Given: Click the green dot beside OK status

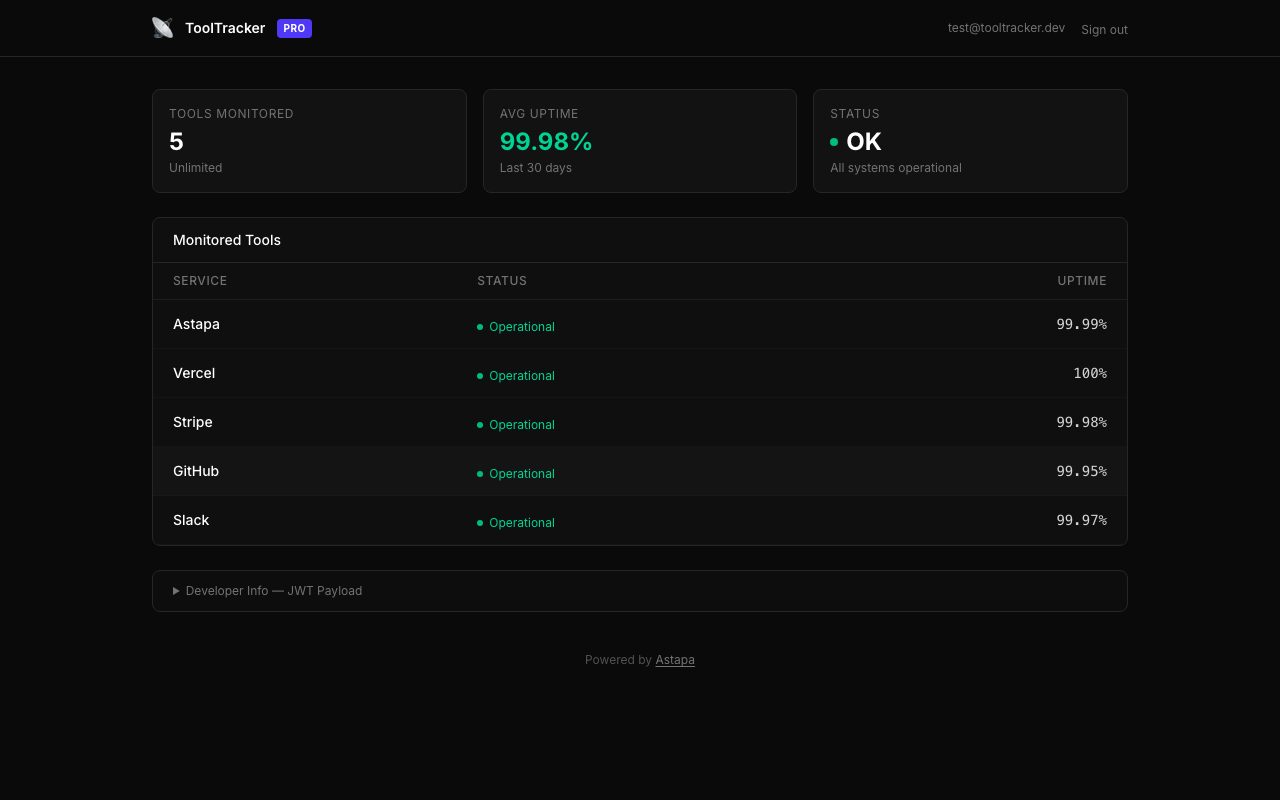Looking at the screenshot, I should point(834,142).
